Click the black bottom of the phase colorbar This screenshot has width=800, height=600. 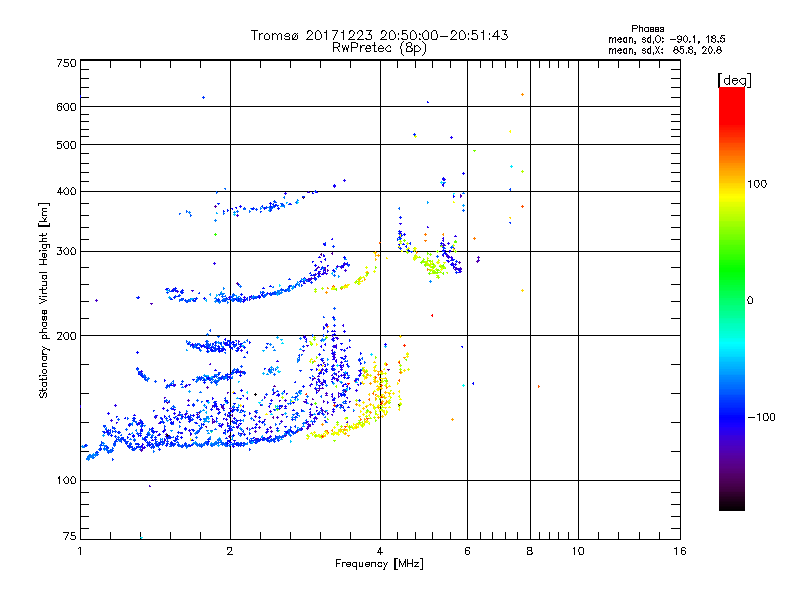(x=732, y=504)
